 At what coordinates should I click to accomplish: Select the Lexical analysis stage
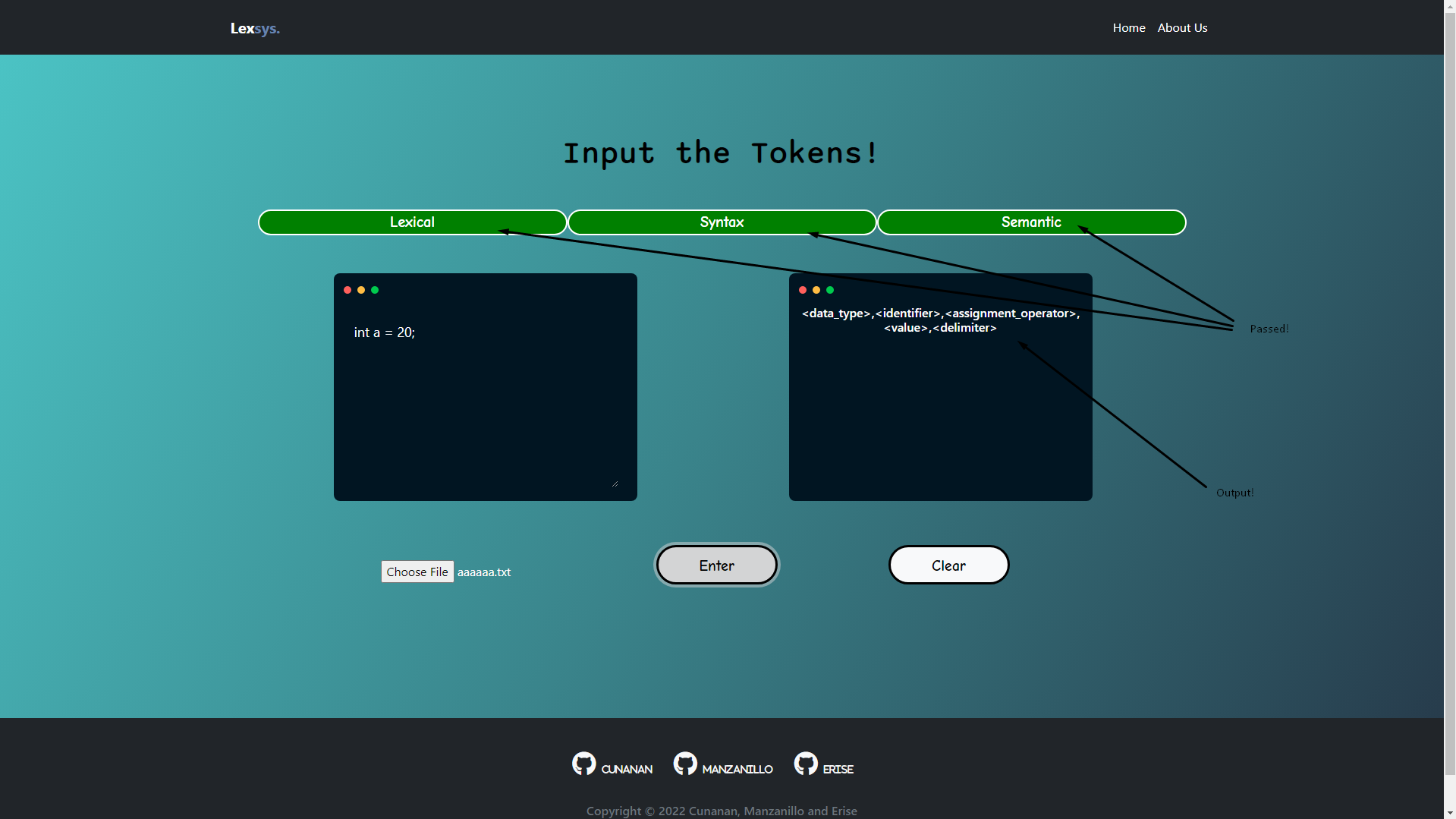point(412,222)
